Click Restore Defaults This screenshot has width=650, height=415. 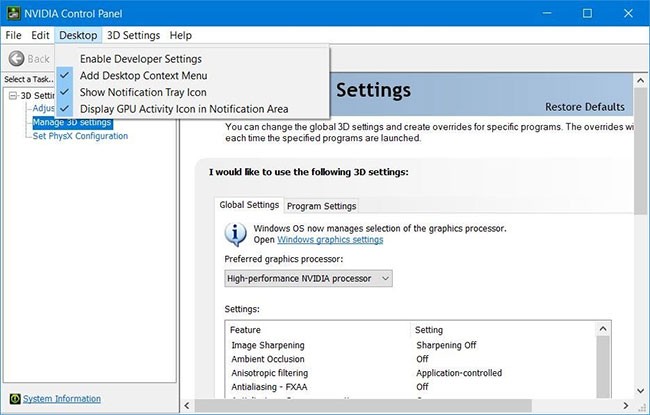tap(585, 107)
